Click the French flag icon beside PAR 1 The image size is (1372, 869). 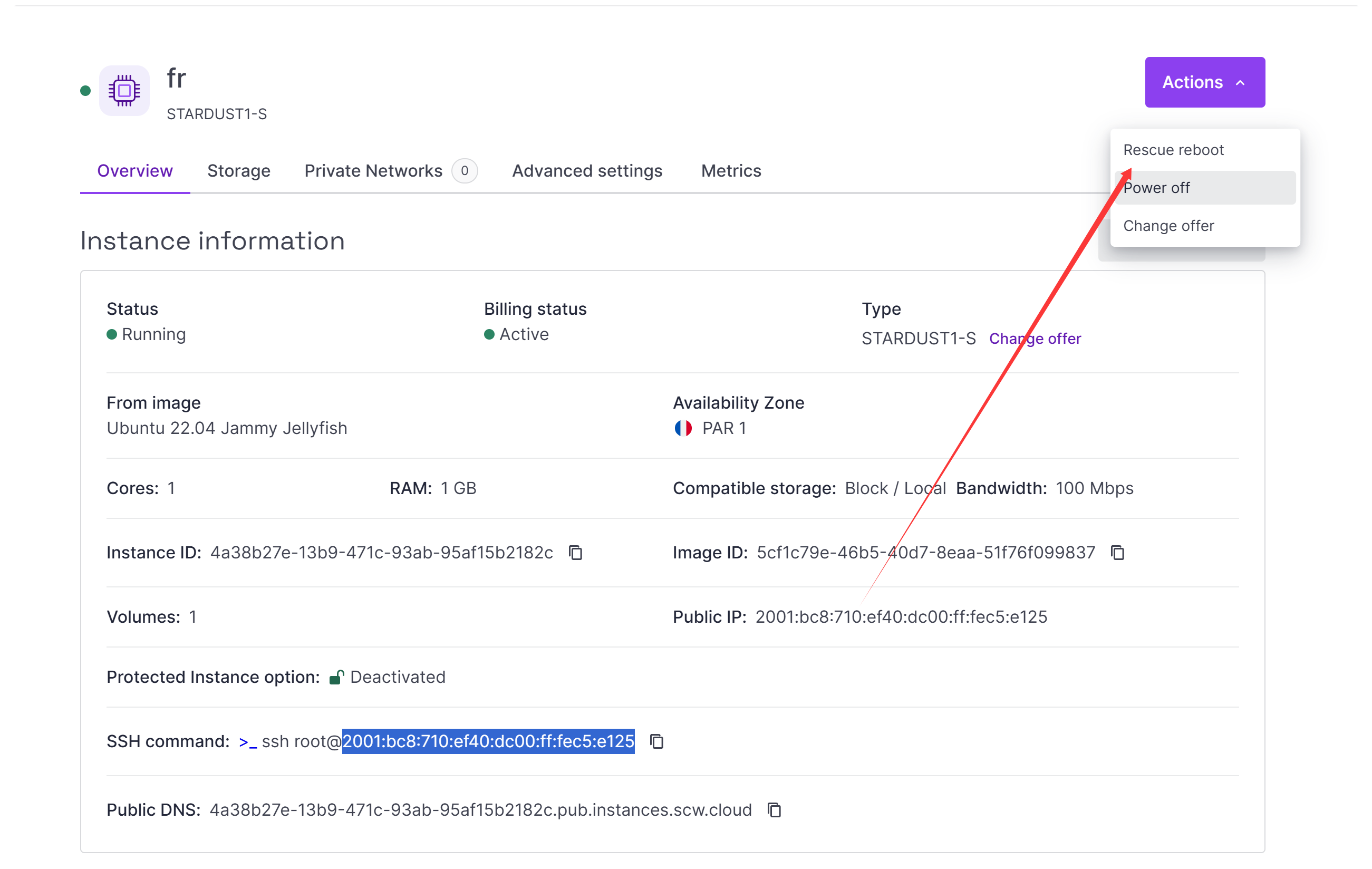click(683, 428)
